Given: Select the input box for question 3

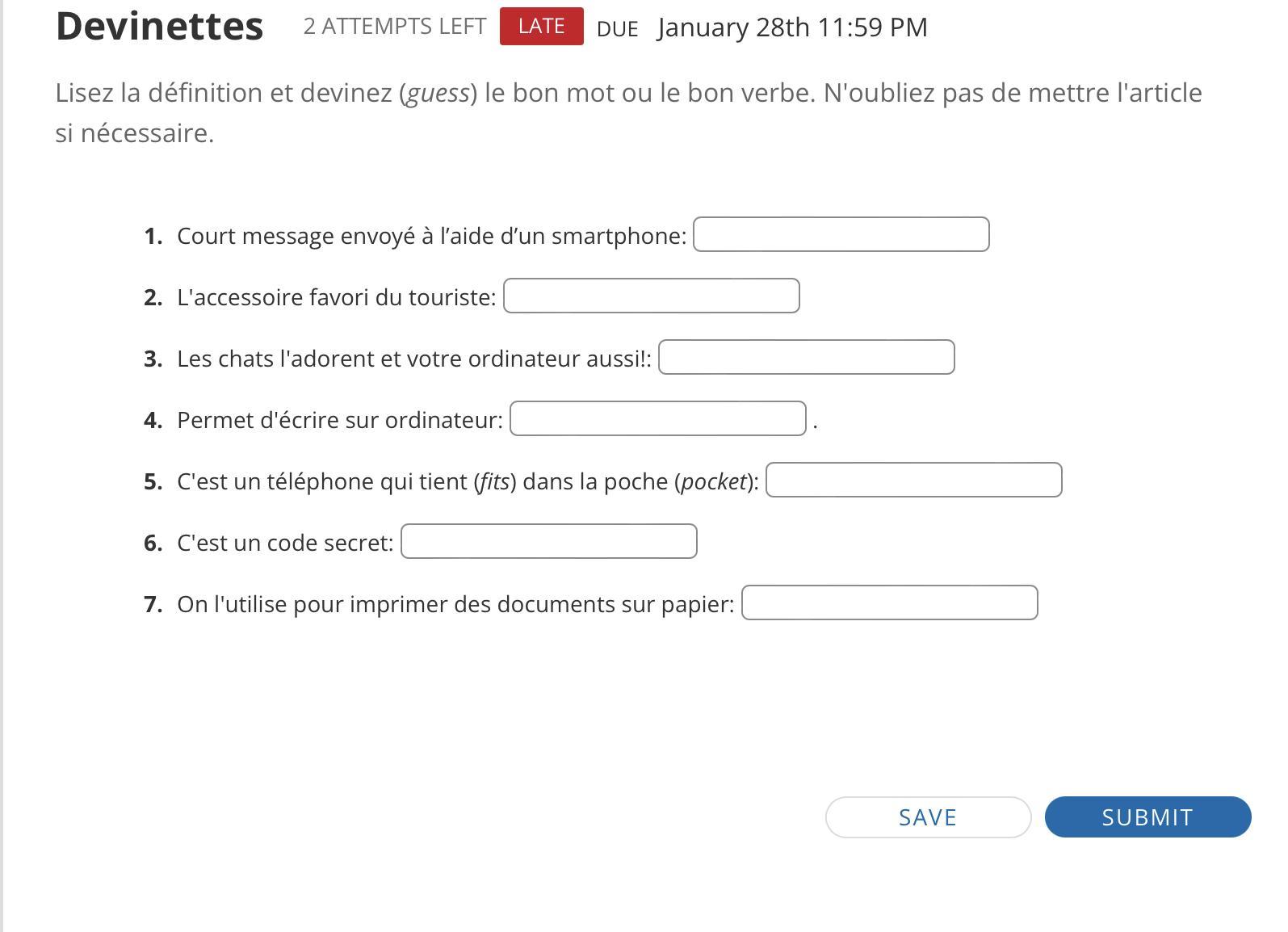Looking at the screenshot, I should pos(806,357).
